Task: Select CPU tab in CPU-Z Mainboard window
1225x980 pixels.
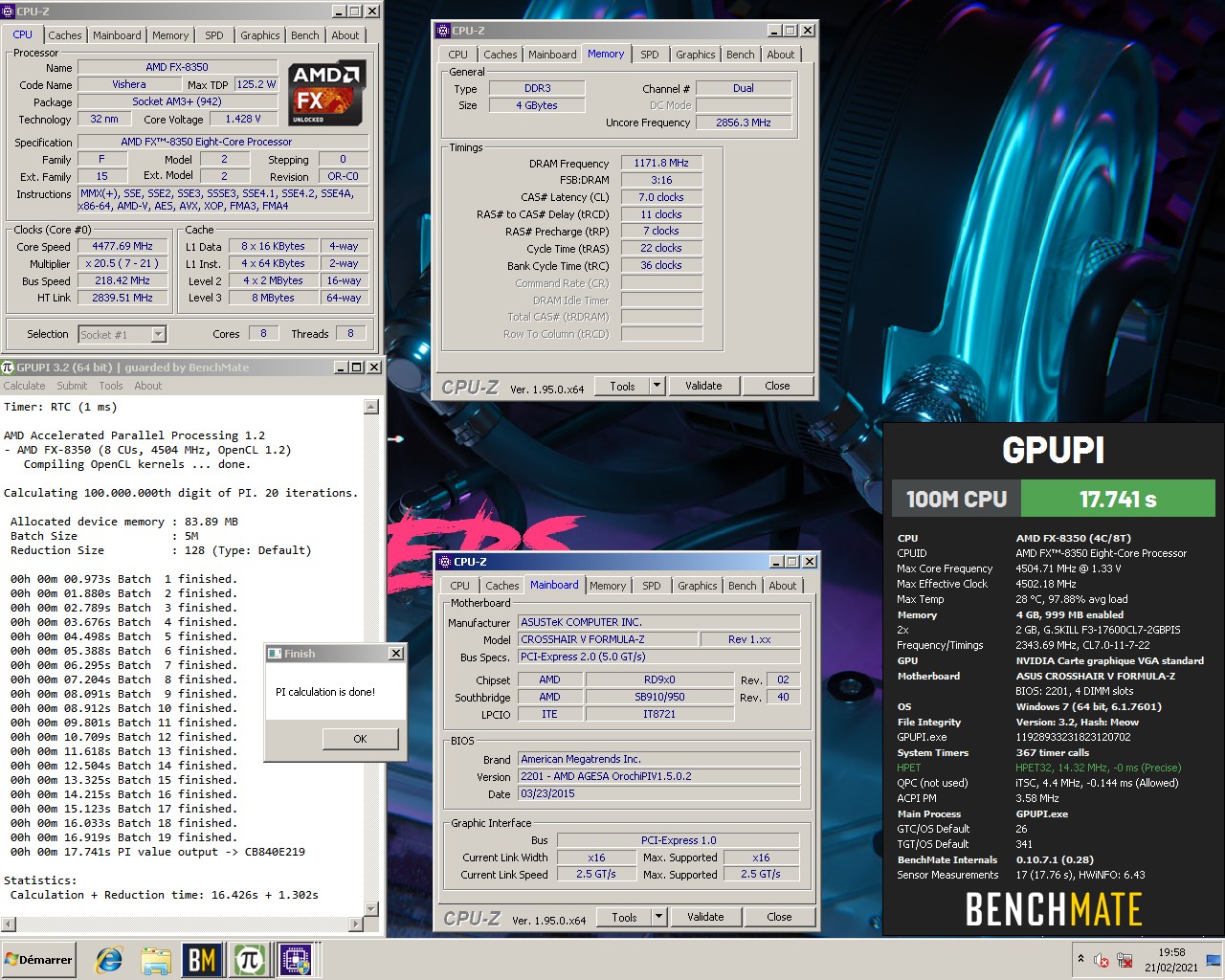Action: point(460,586)
